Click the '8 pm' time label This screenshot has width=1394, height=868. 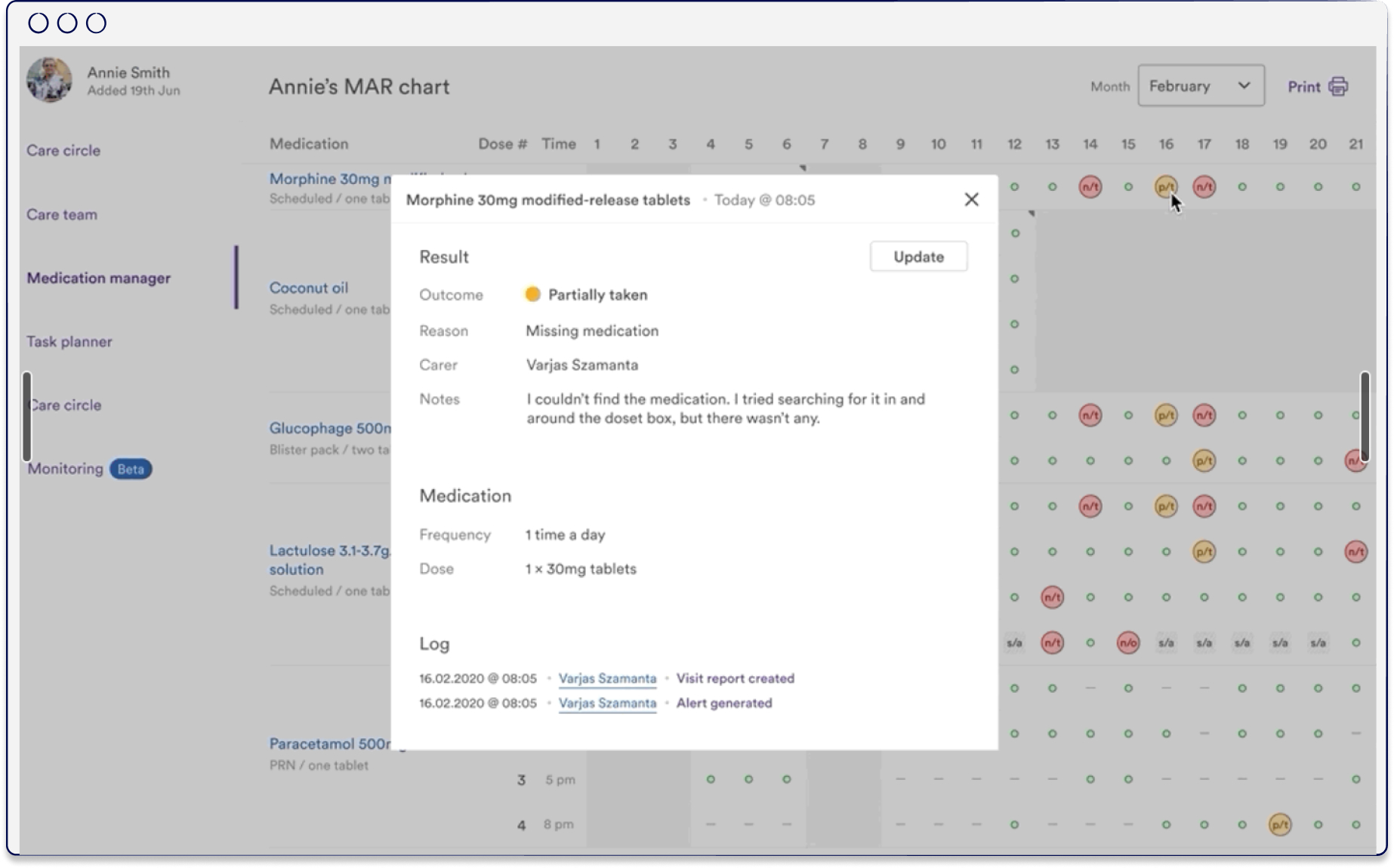pos(558,824)
